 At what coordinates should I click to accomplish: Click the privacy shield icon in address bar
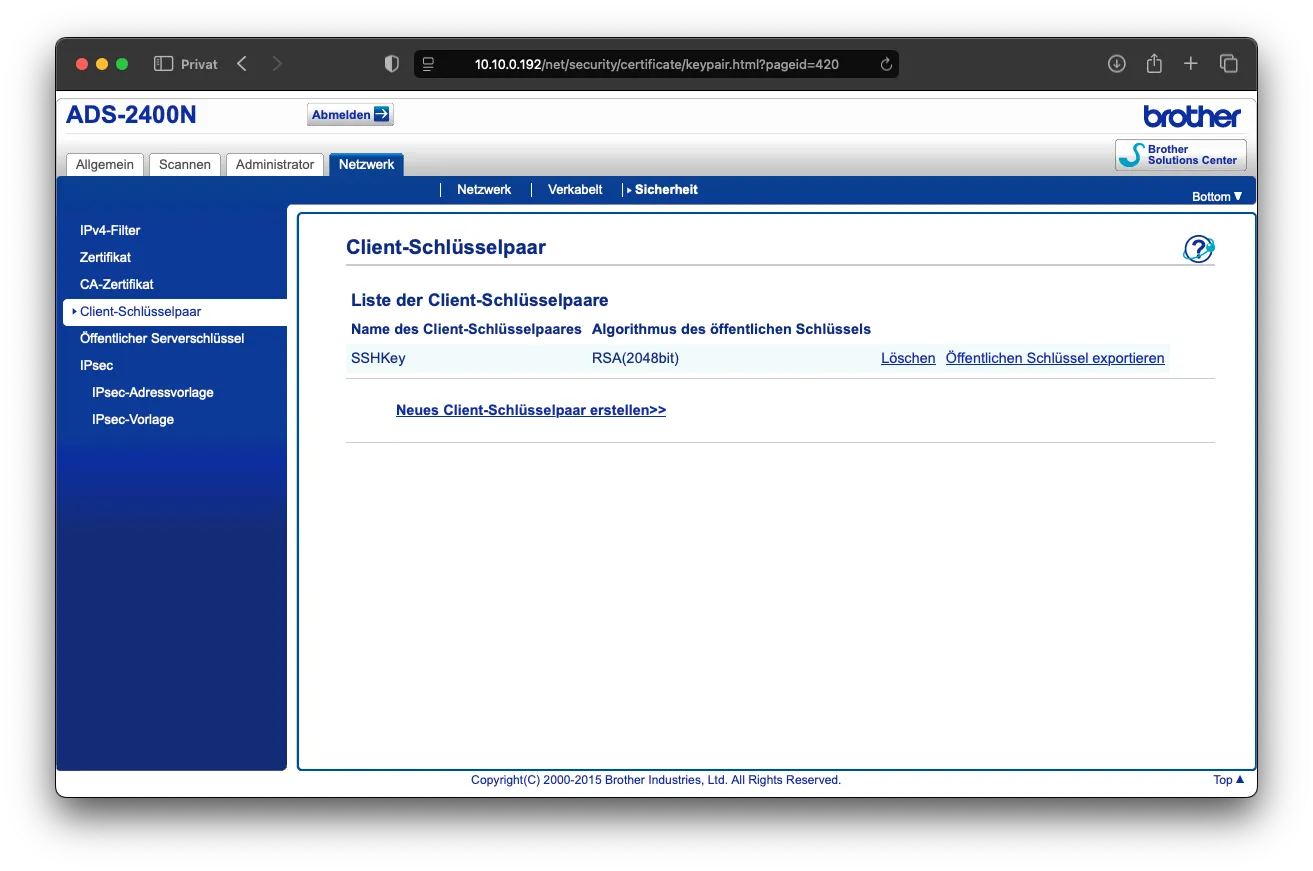pyautogui.click(x=391, y=63)
